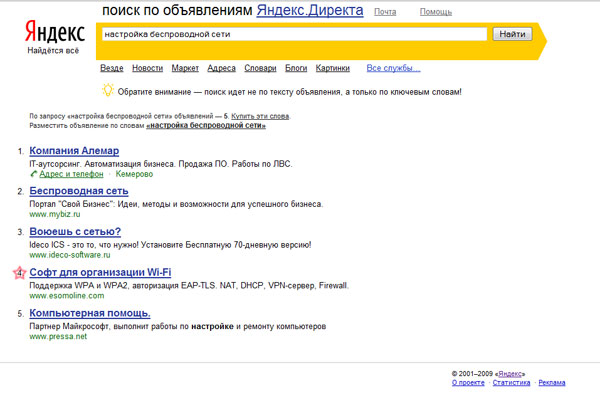Image resolution: width=600 pixels, height=393 pixels.
Task: Click the Партнер Майкрософт description text
Action: pos(178,326)
